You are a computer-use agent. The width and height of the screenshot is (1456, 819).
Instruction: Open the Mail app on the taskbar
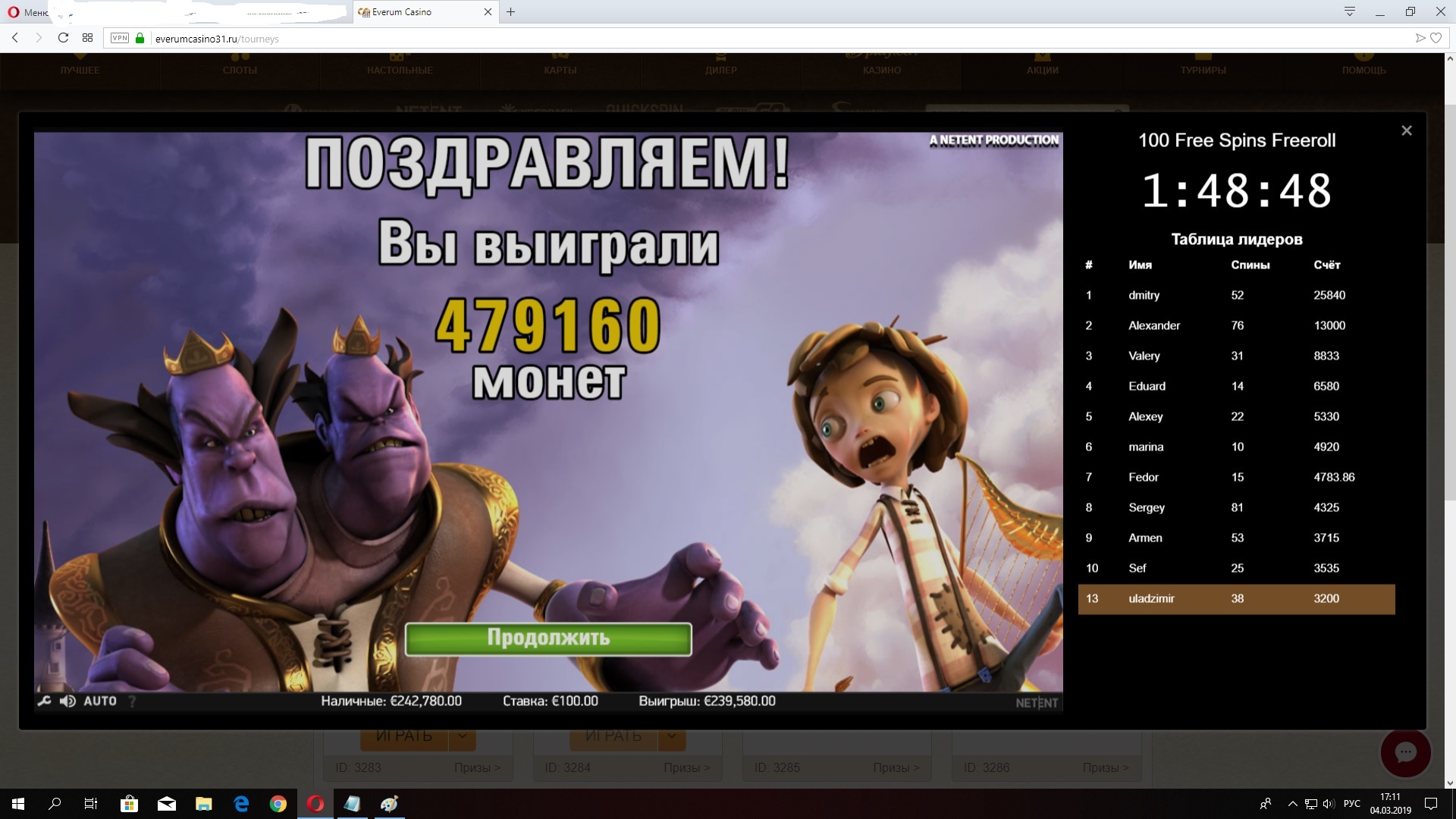coord(166,804)
